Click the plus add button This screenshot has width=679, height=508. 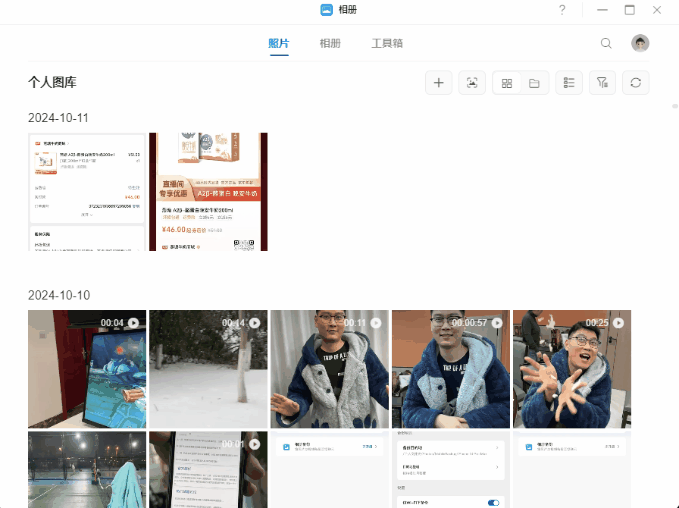439,83
